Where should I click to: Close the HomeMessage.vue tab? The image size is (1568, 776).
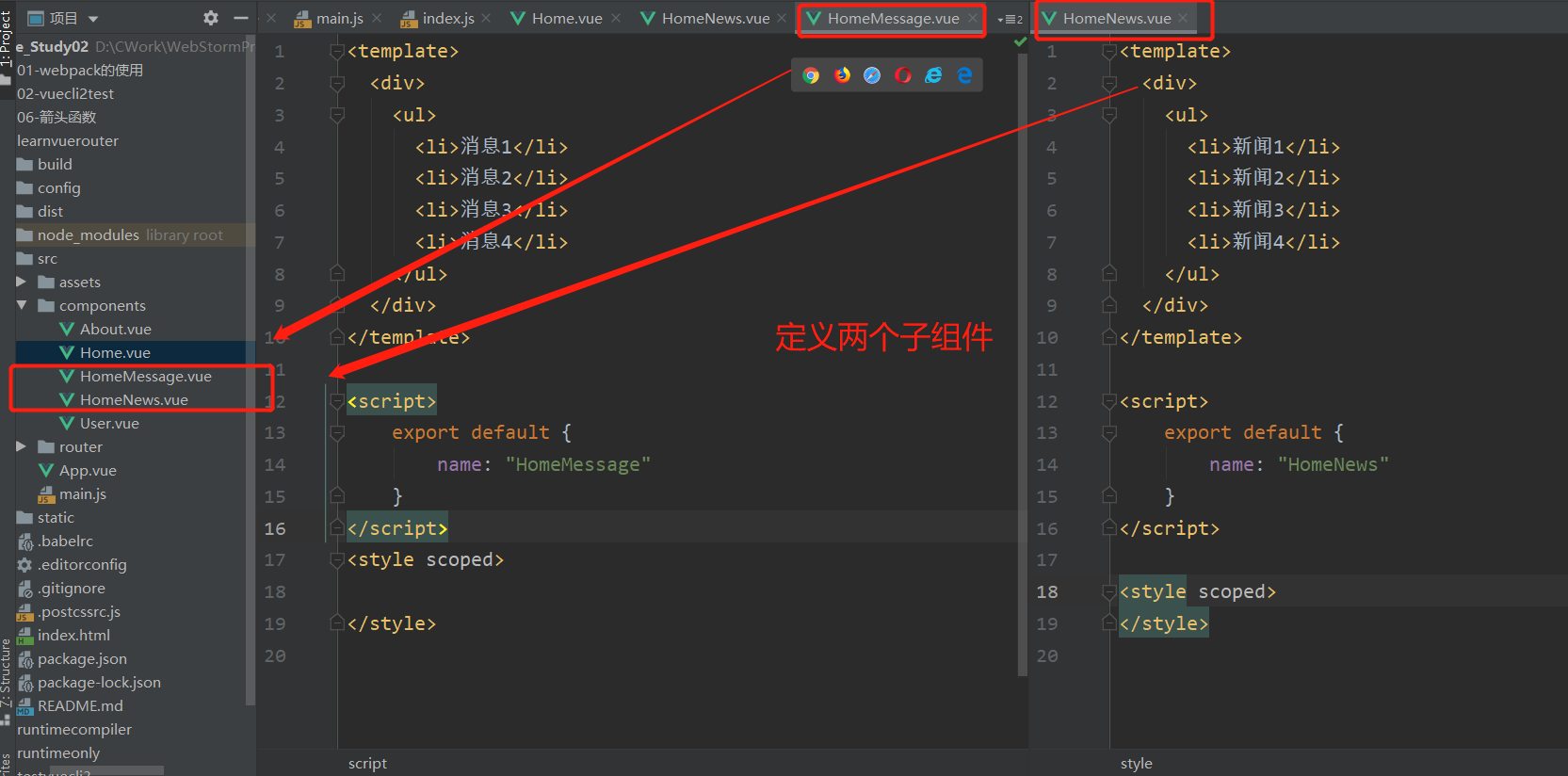pyautogui.click(x=973, y=18)
